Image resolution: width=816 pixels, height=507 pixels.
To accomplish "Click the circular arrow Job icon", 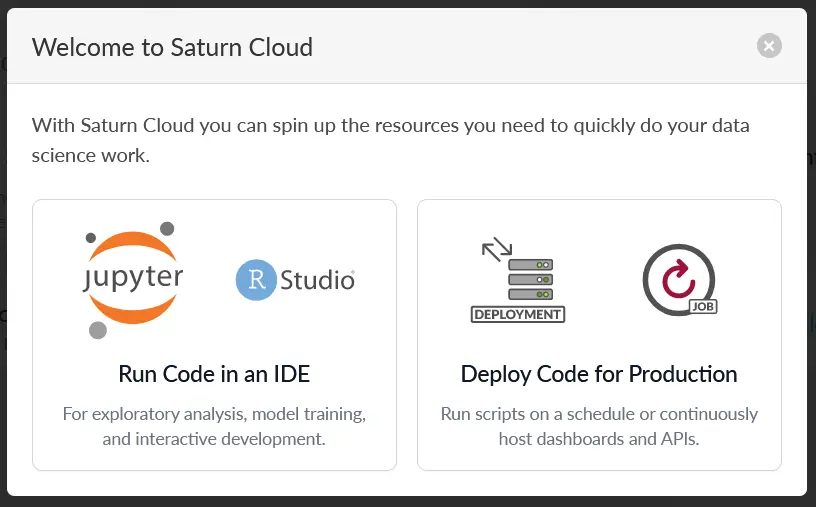I will tap(676, 277).
